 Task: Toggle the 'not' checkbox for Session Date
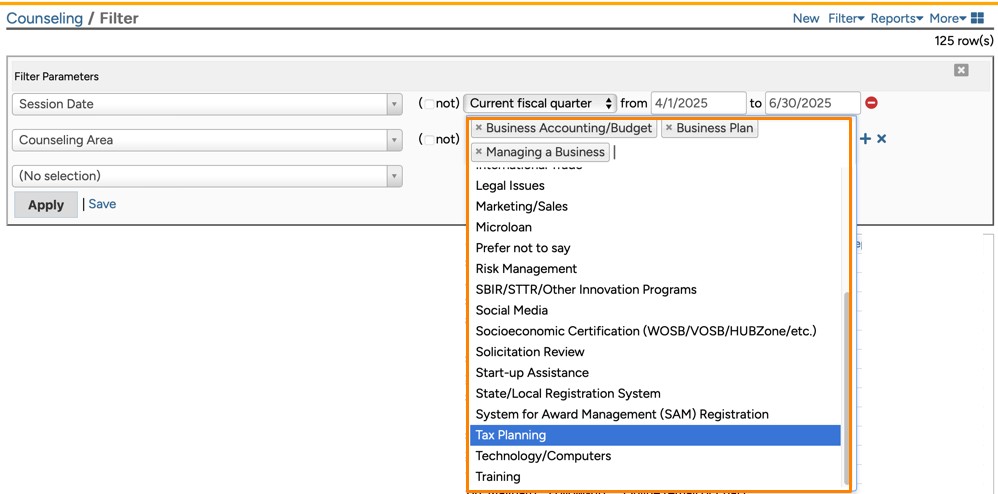click(x=429, y=104)
